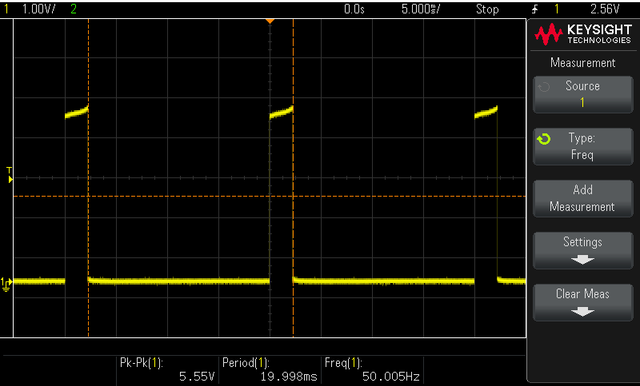This screenshot has height=386, width=640.
Task: Click the white arrow under Settings
Action: [582, 260]
